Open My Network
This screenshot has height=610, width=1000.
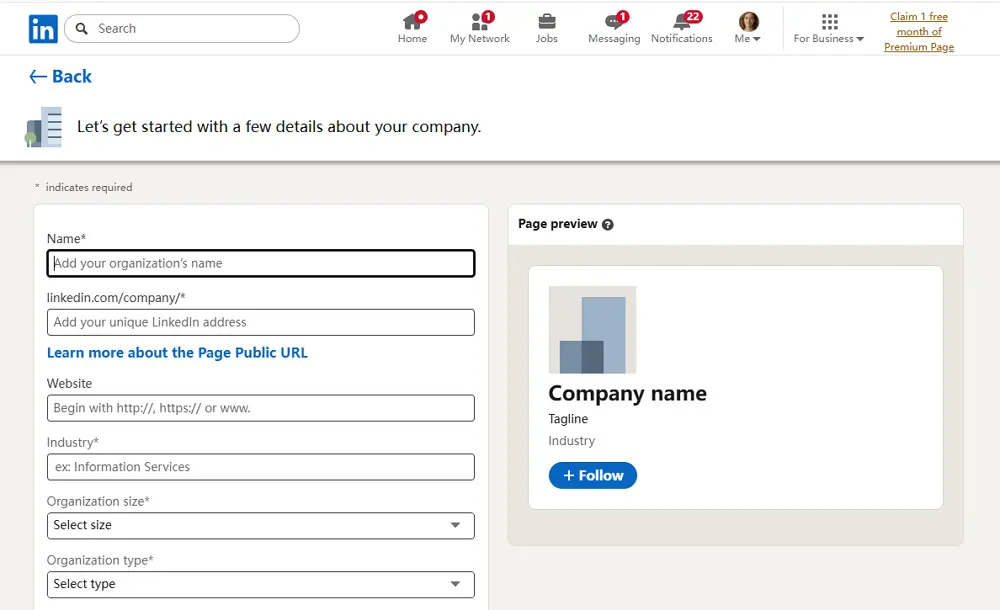[x=479, y=27]
